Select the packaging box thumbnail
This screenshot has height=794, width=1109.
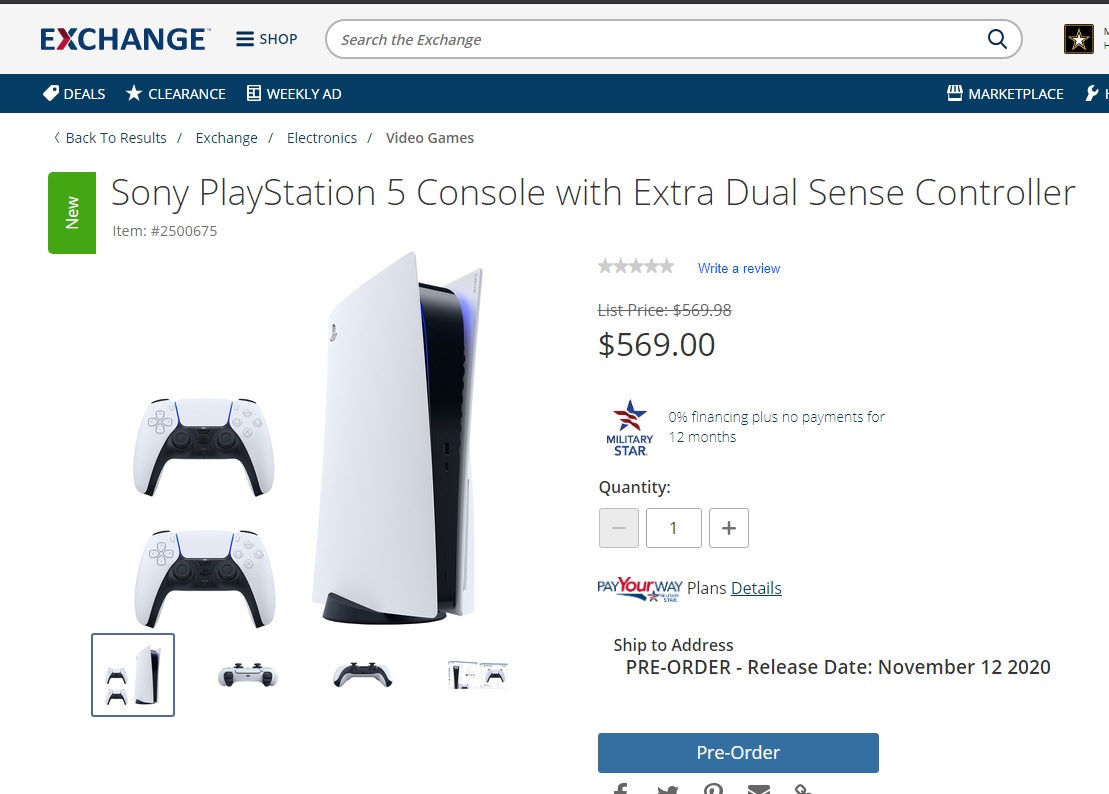click(477, 675)
